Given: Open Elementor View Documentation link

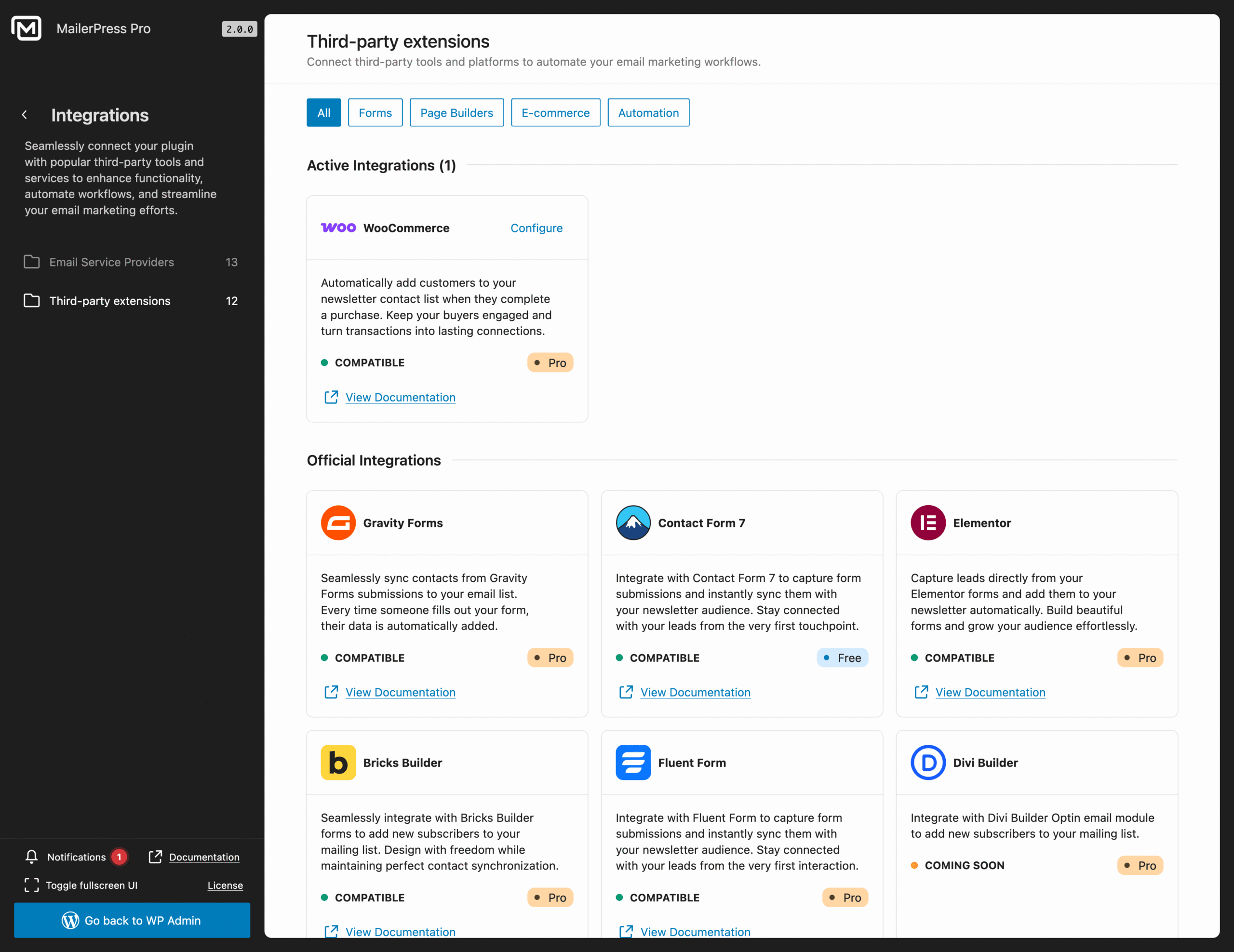Looking at the screenshot, I should point(990,692).
